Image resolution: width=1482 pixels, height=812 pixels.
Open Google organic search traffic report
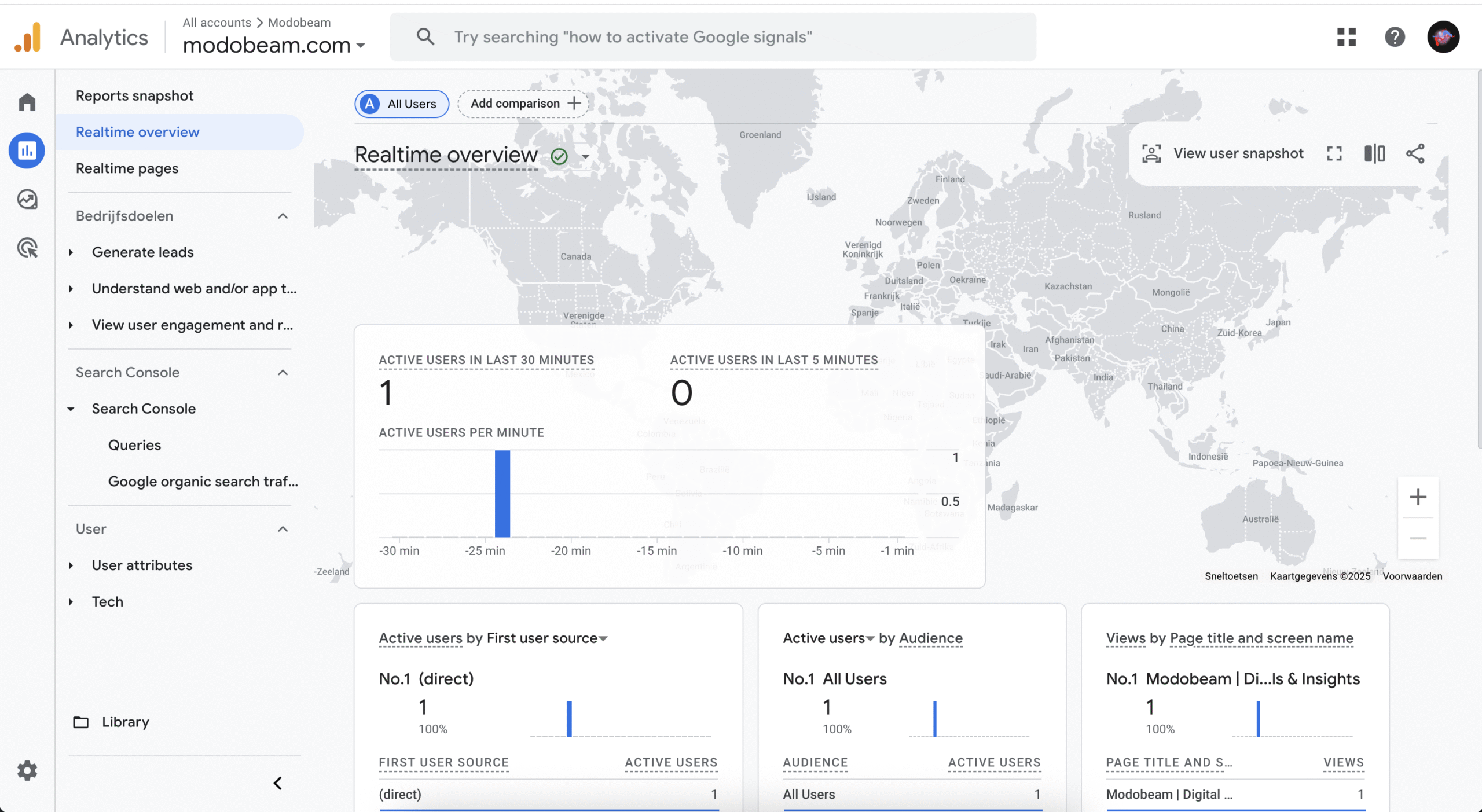(x=203, y=482)
